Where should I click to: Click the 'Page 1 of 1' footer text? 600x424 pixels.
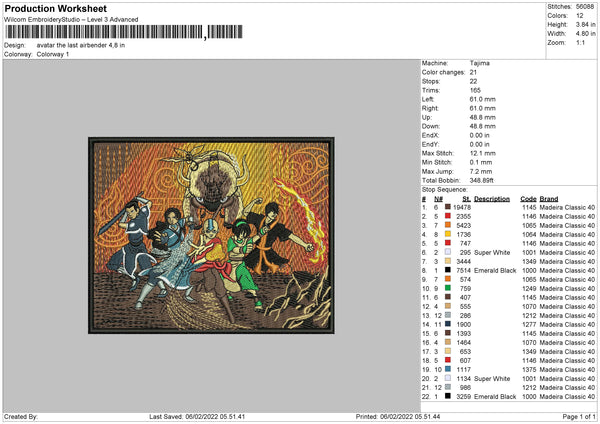(579, 416)
